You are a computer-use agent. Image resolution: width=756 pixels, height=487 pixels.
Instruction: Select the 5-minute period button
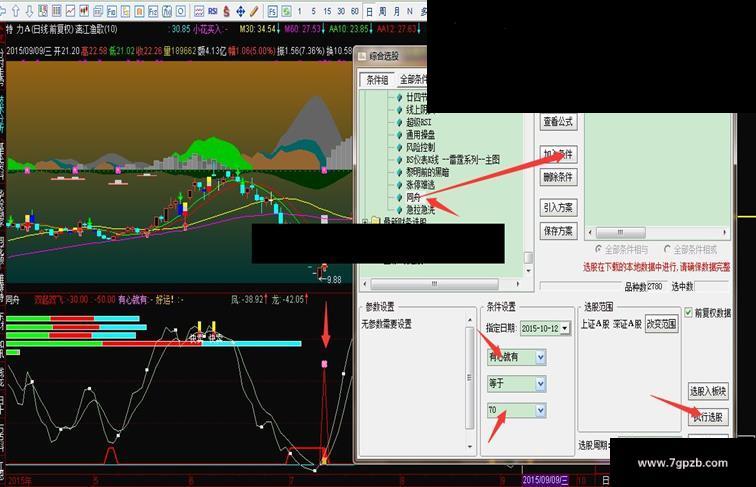coord(314,11)
